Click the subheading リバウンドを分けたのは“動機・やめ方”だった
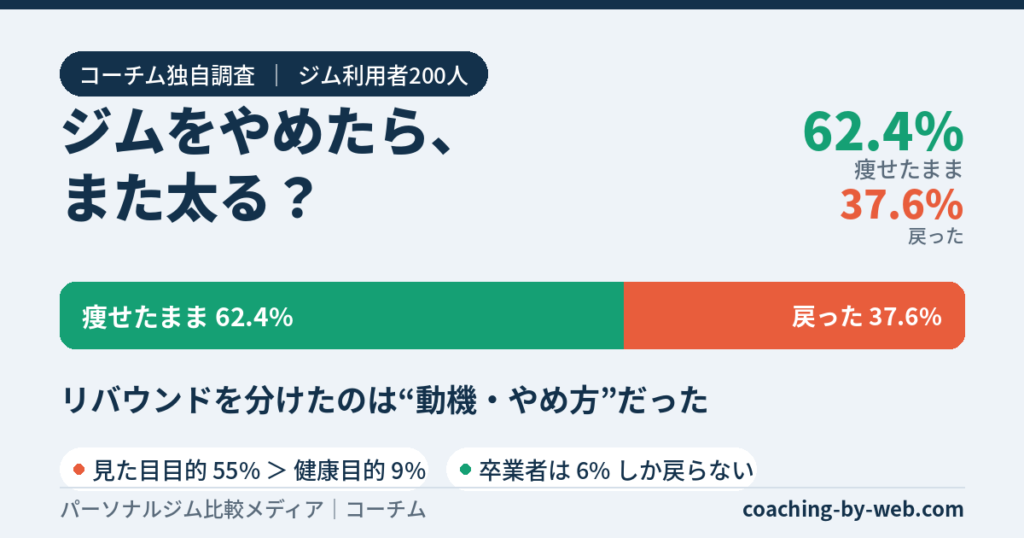Image resolution: width=1024 pixels, height=538 pixels. [385, 400]
